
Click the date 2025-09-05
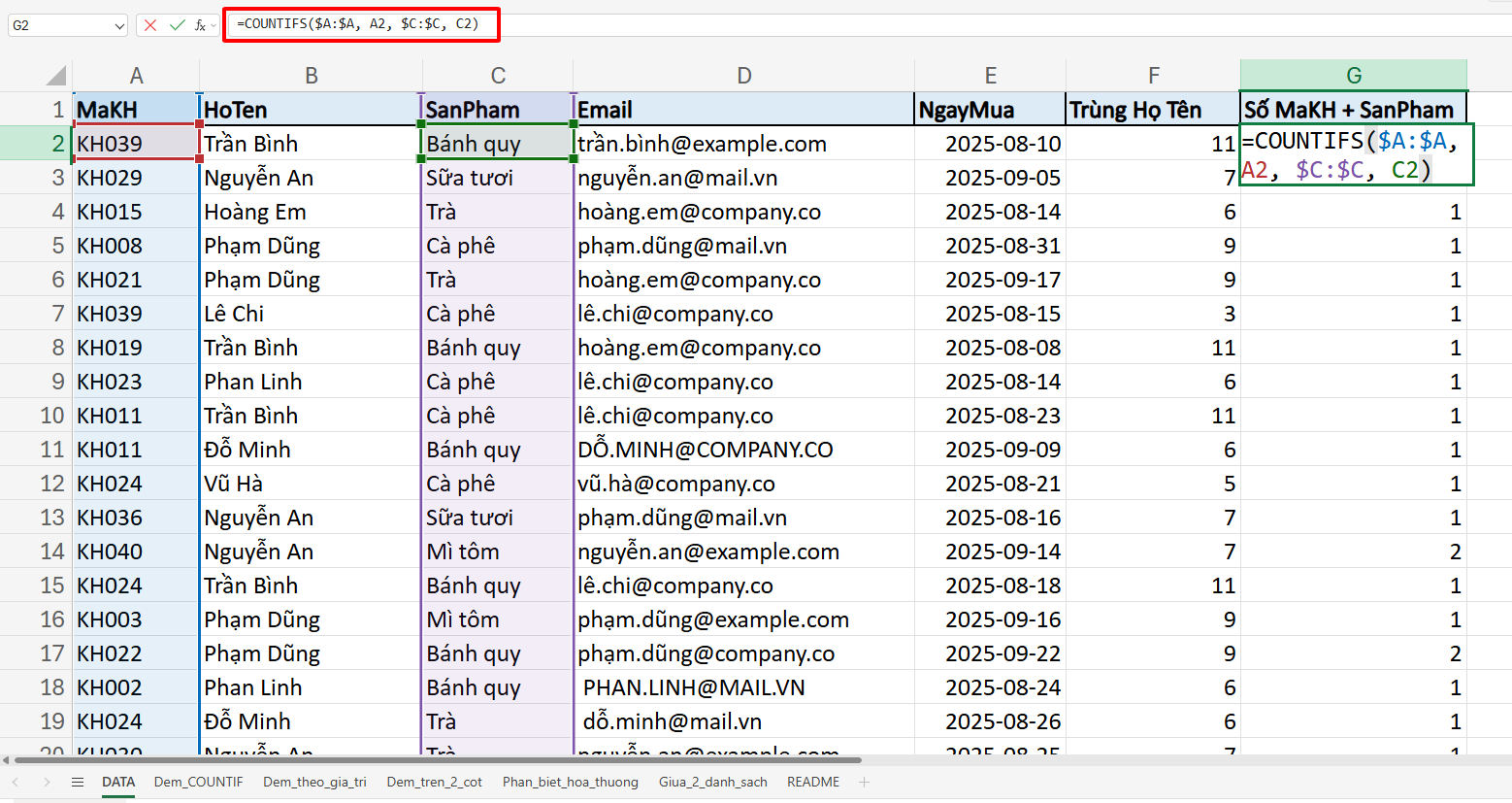click(x=990, y=178)
